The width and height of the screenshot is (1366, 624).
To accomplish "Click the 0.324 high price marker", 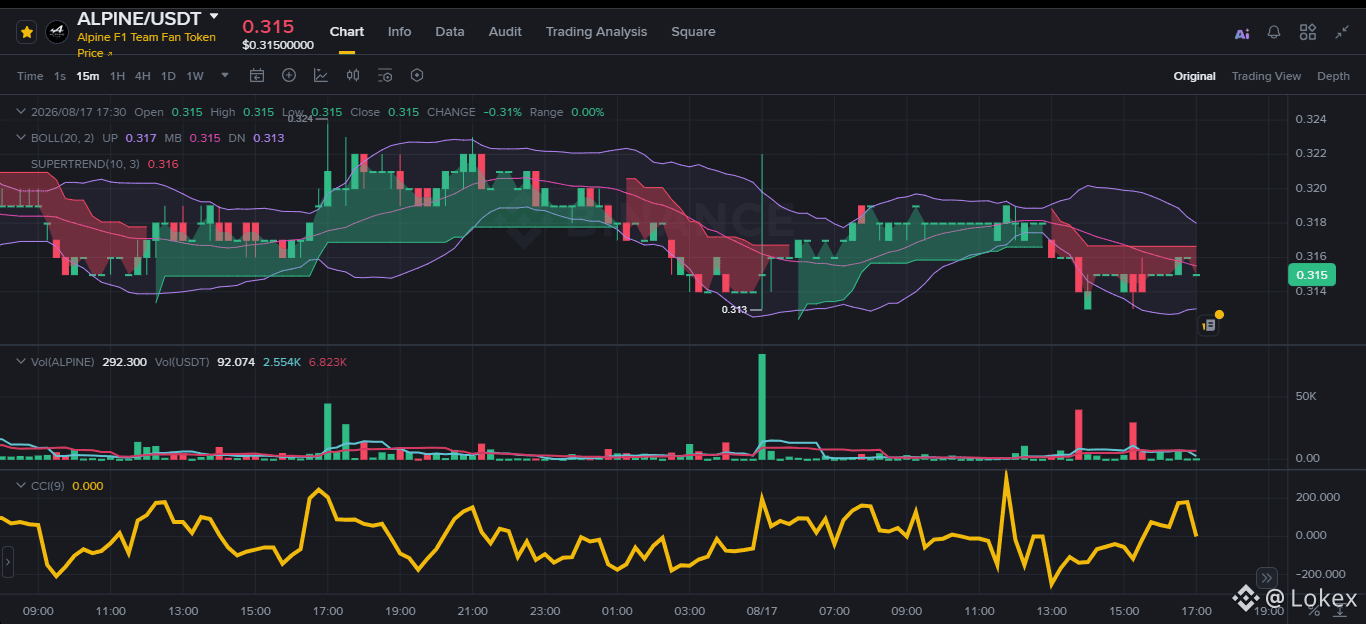I will (300, 119).
